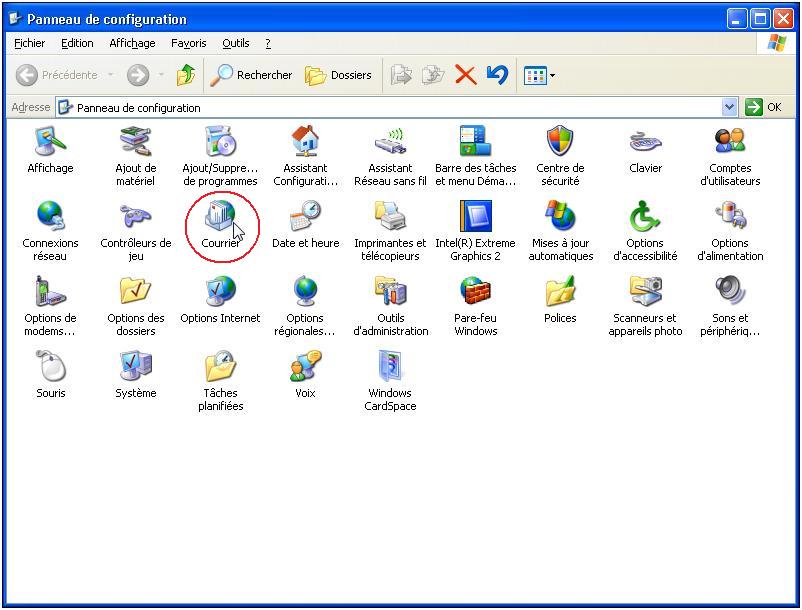Open Mises à jour automatiques icon
The height and width of the screenshot is (610, 802).
560,216
